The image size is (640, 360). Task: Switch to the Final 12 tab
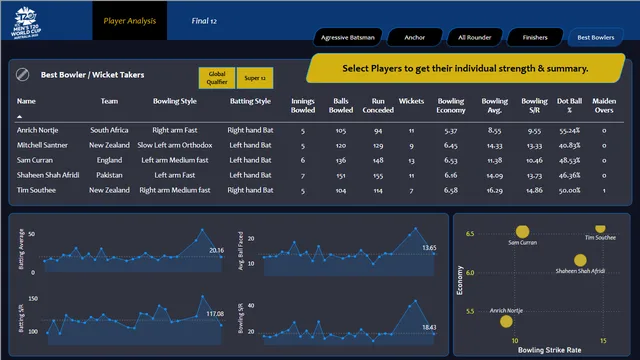204,21
